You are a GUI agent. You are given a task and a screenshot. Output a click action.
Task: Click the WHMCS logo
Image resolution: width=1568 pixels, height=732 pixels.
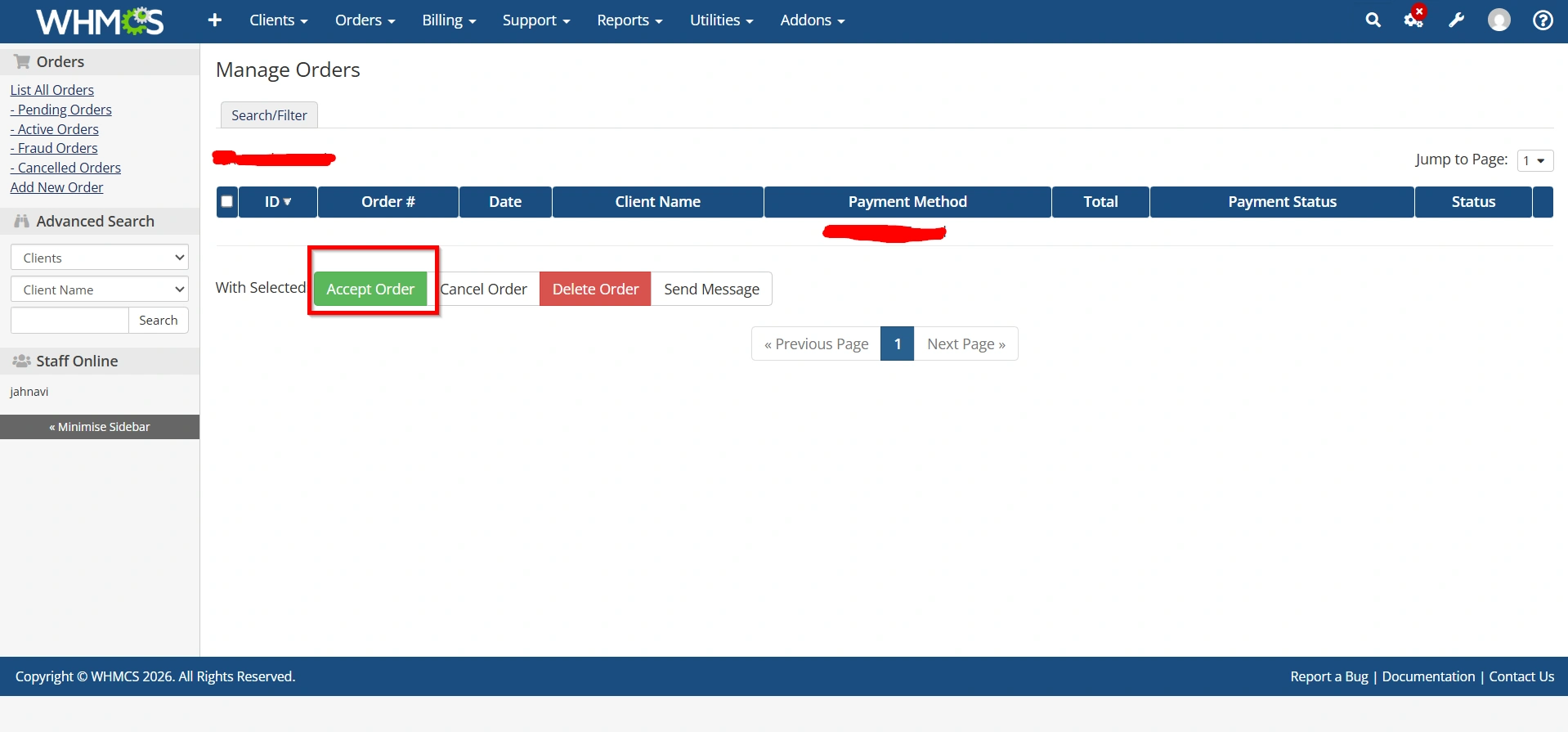[100, 21]
